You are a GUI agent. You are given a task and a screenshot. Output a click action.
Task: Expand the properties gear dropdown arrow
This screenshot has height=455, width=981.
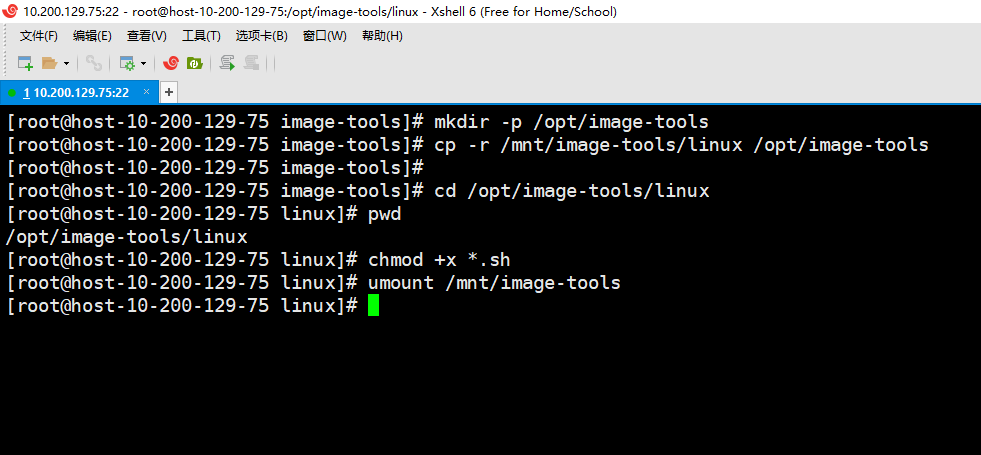click(143, 63)
